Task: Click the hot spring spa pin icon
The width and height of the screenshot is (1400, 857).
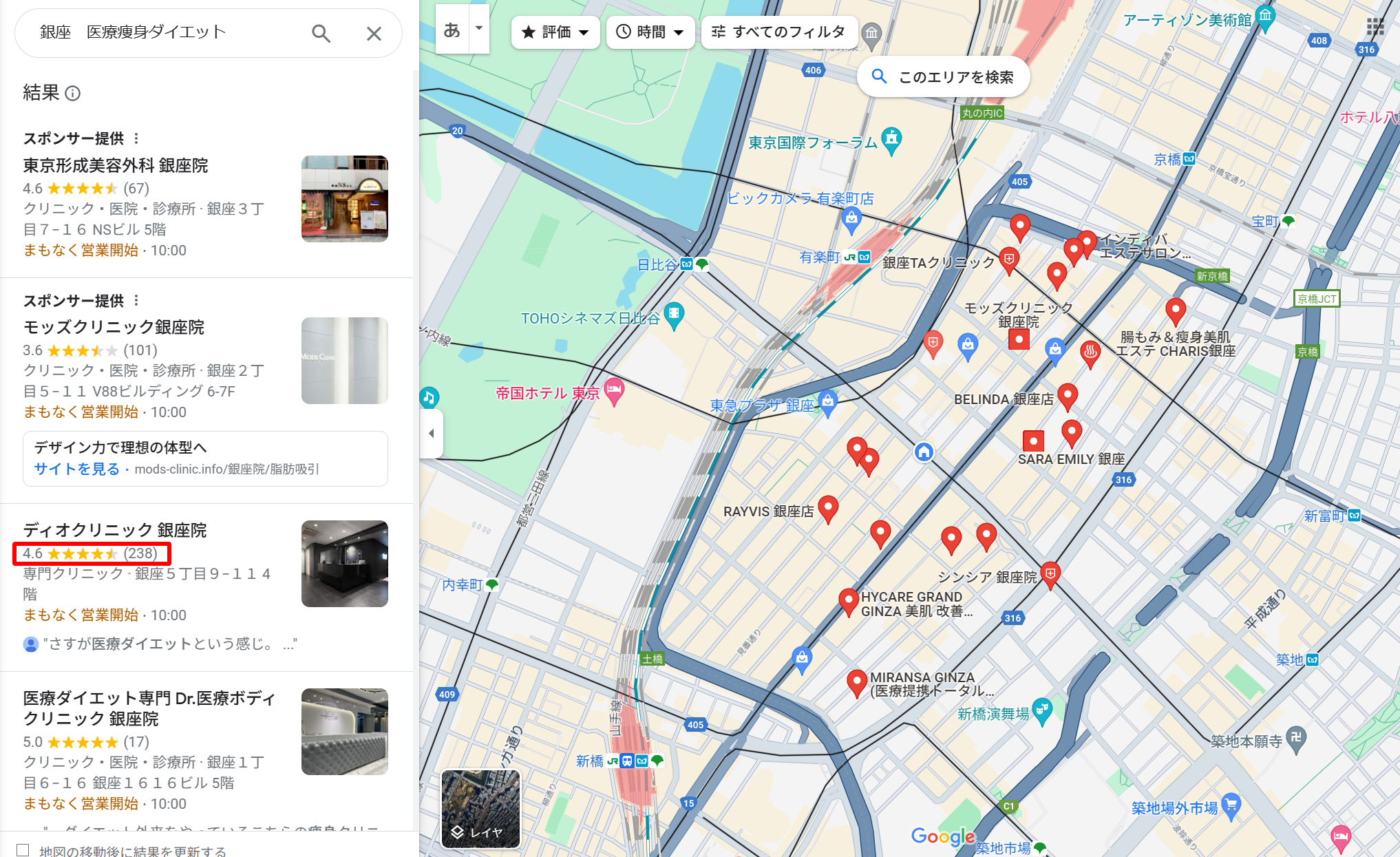Action: 1090,354
